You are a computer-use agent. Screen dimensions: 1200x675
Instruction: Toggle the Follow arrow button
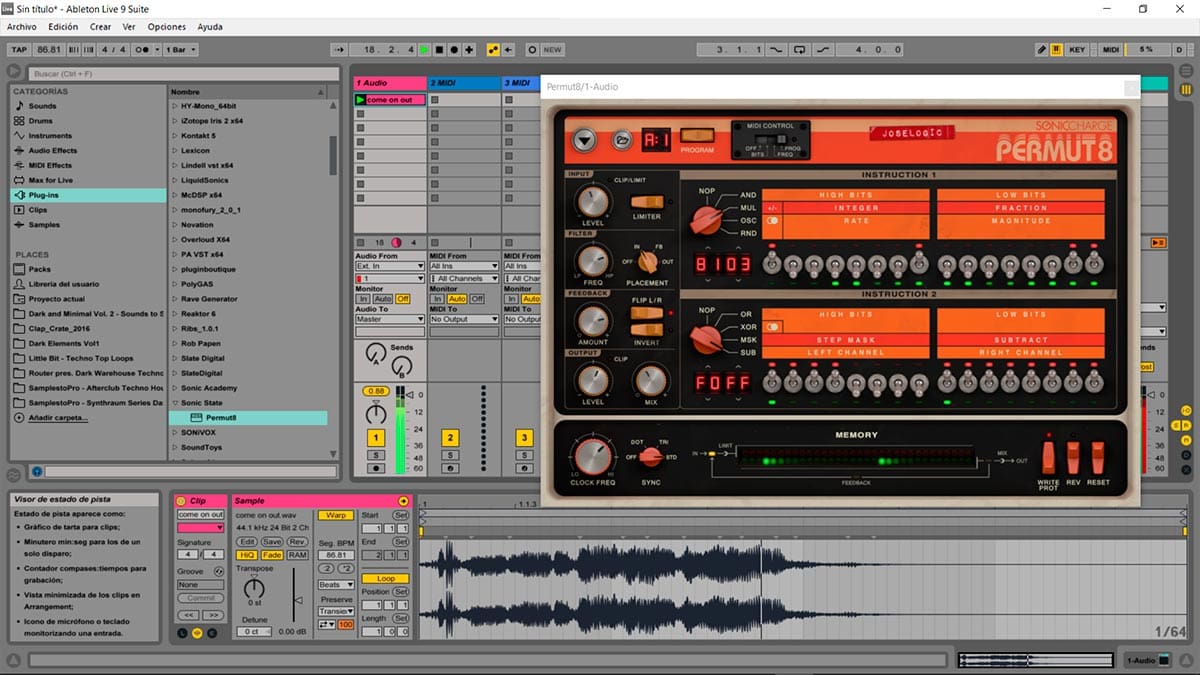(x=340, y=49)
